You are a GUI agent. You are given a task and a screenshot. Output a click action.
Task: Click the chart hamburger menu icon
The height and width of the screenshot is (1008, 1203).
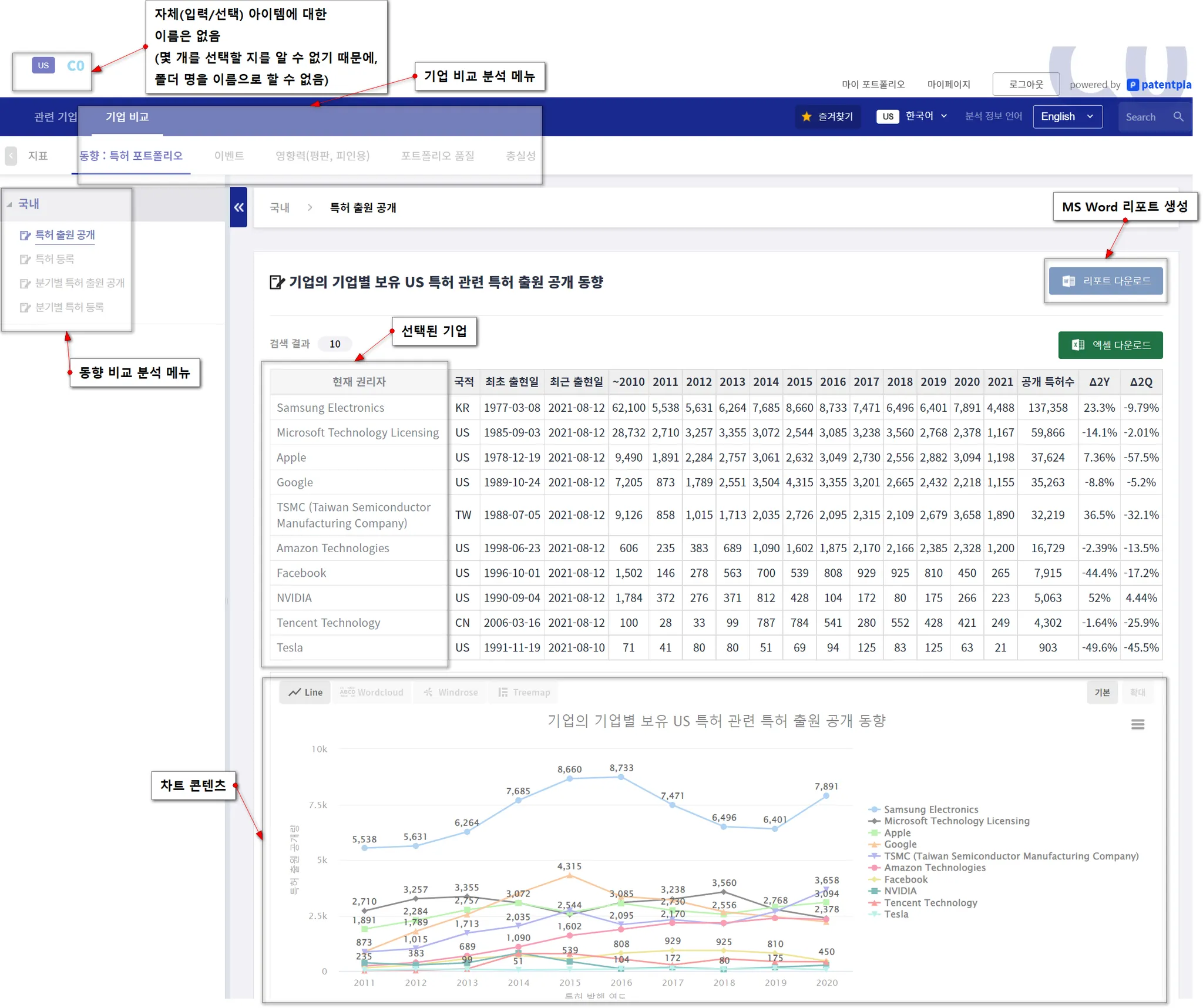[1137, 724]
